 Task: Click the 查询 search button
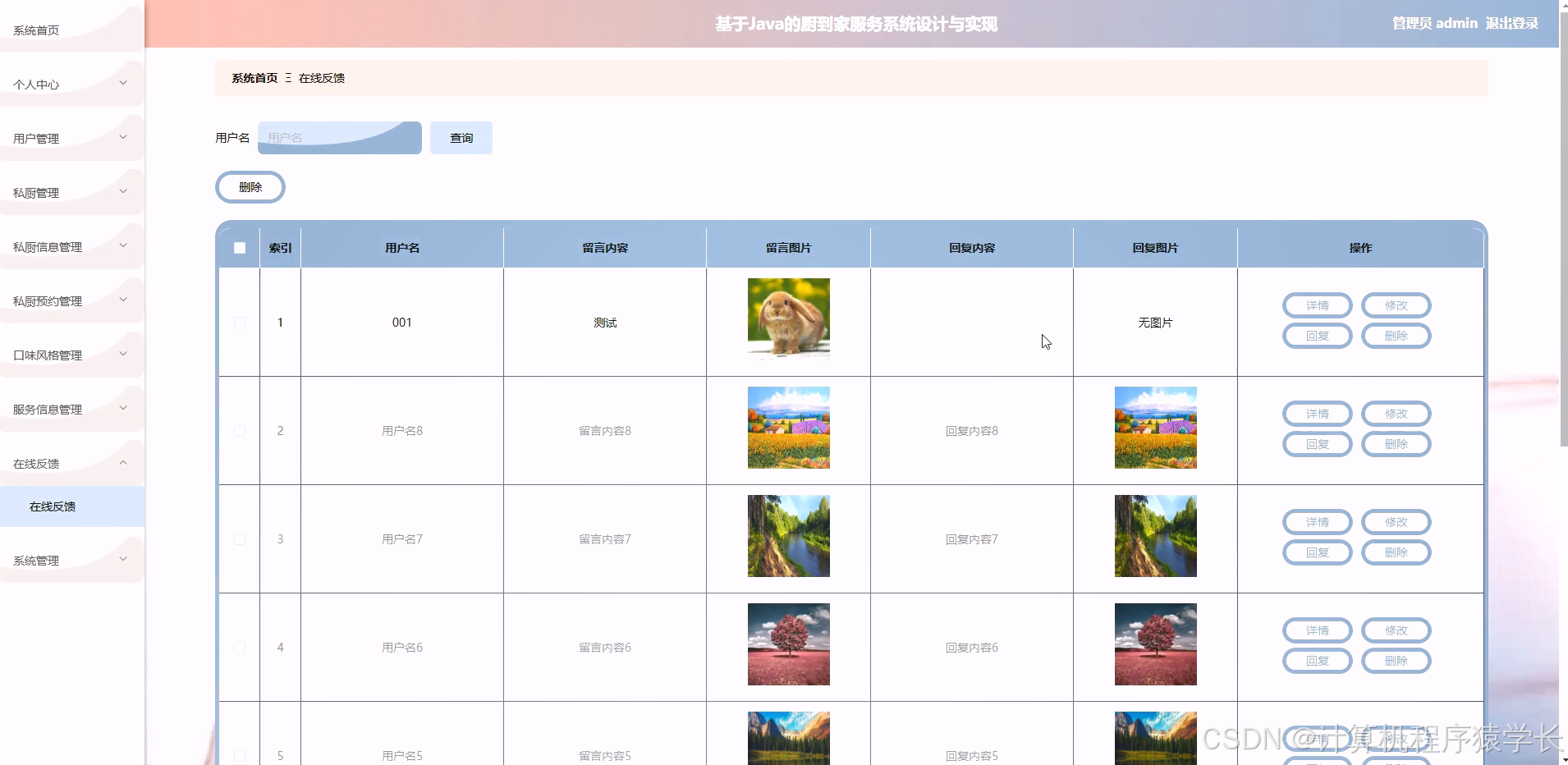pos(461,137)
